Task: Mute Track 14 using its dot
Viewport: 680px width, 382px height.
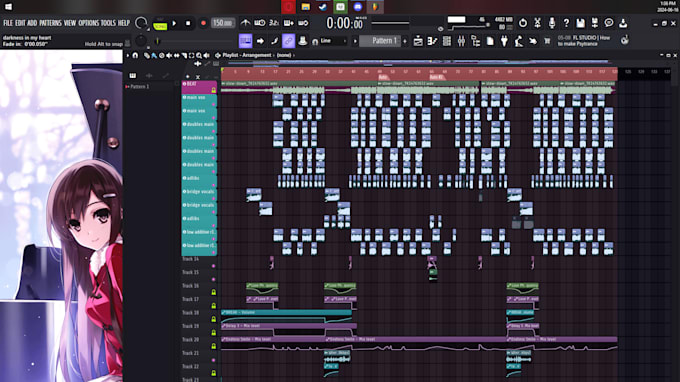Action: coord(213,265)
